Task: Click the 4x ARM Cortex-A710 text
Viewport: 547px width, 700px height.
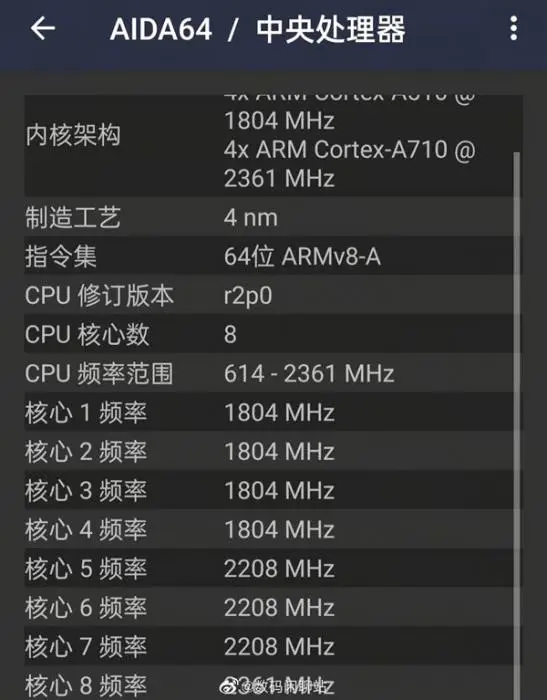Action: 336,149
